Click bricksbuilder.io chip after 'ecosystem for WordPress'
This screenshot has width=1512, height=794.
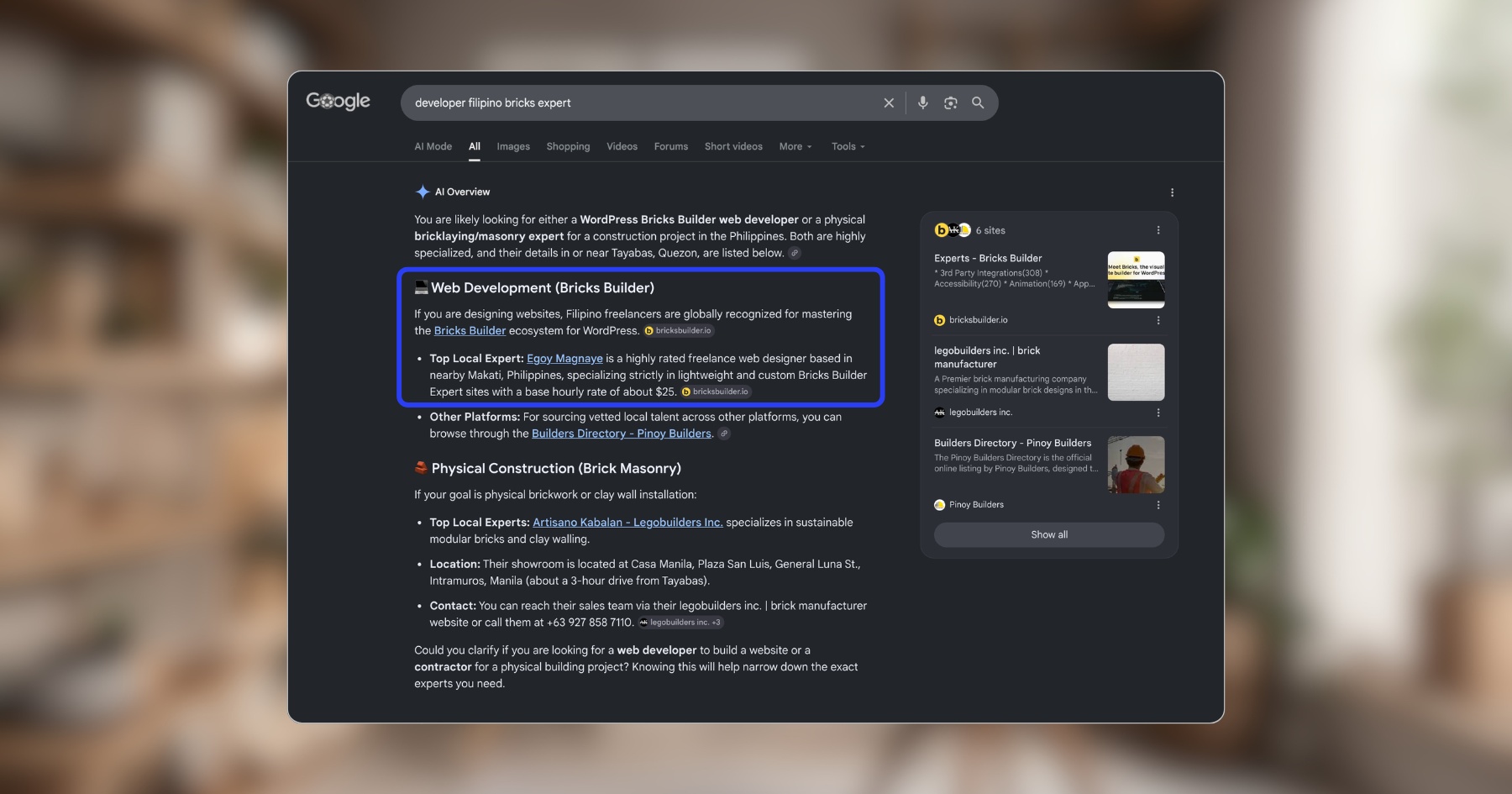[678, 330]
